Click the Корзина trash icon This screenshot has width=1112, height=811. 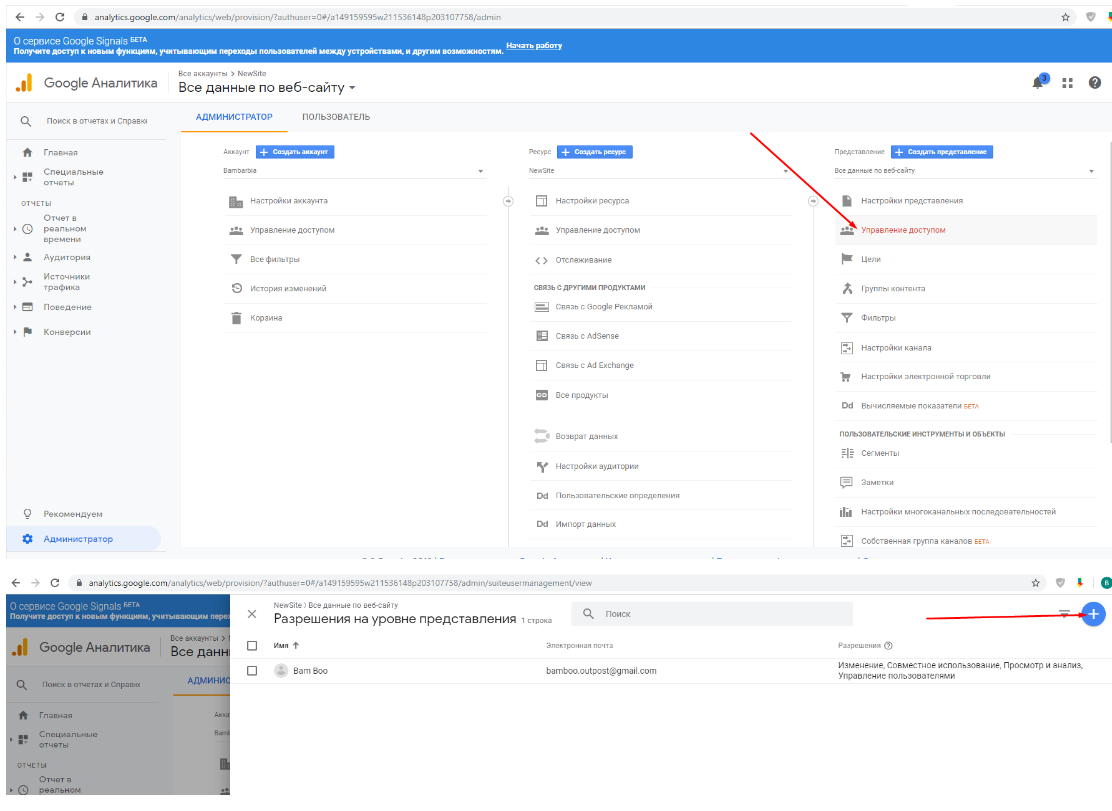236,318
